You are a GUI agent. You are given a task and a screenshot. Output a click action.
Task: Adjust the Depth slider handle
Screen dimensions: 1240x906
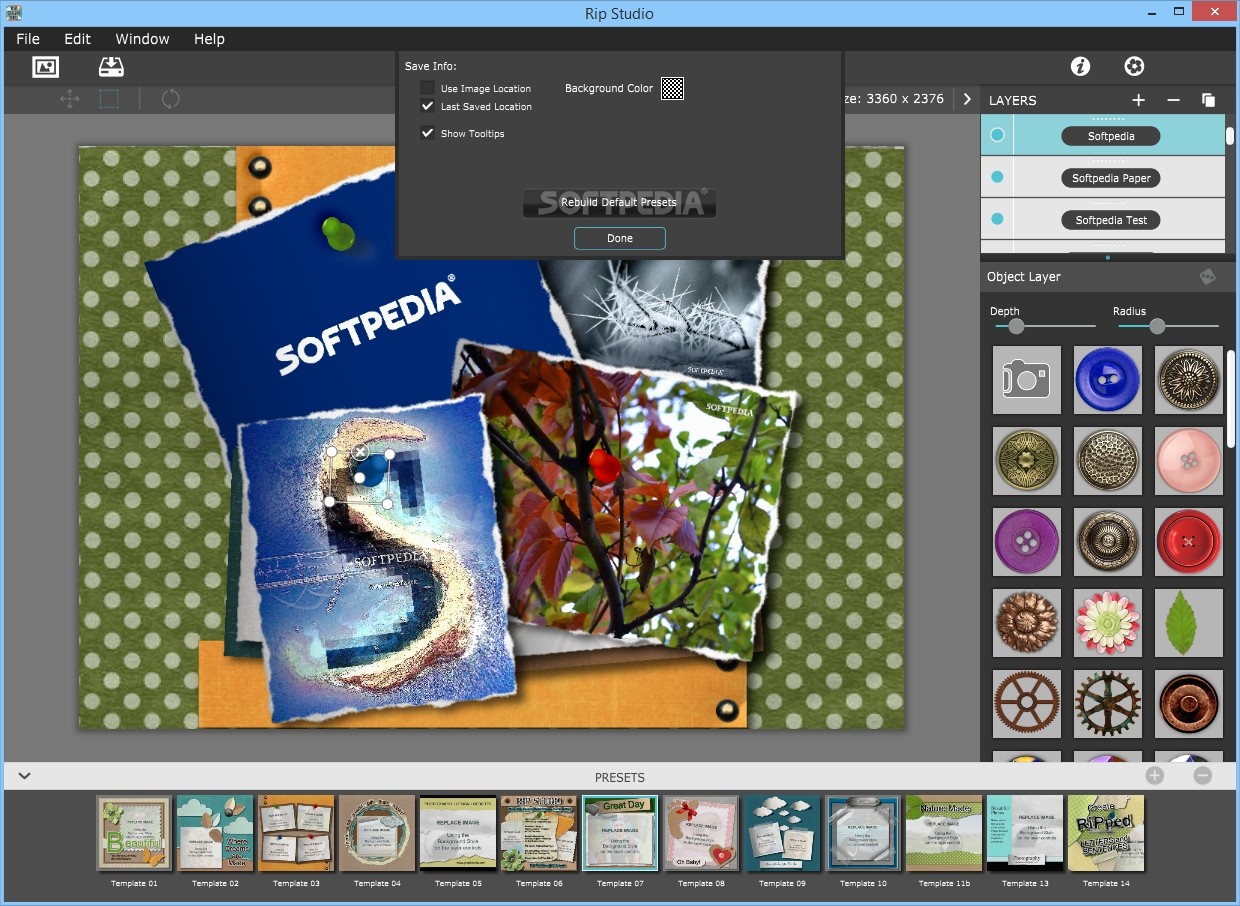[x=1016, y=326]
